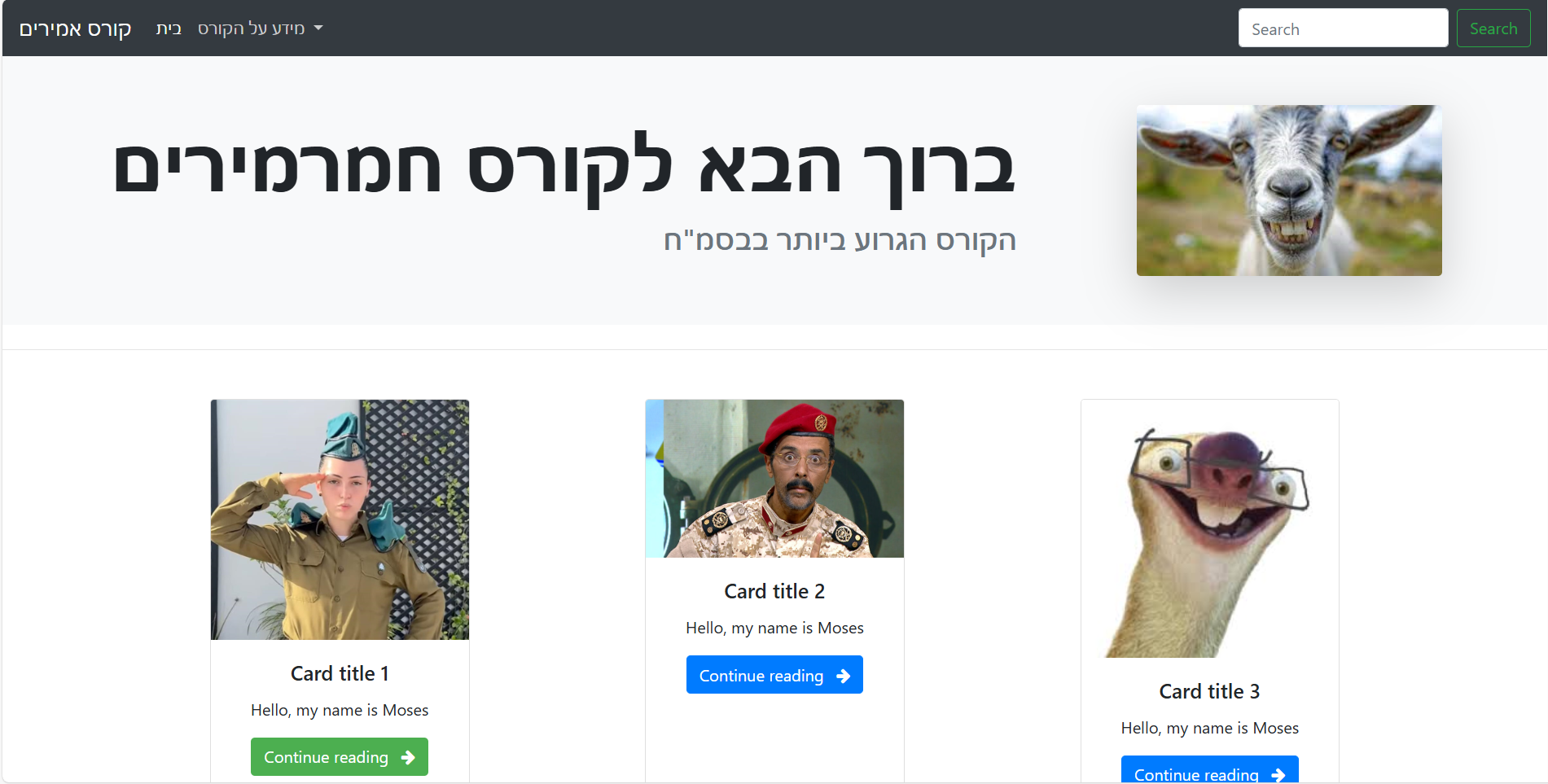Image resolution: width=1548 pixels, height=784 pixels.
Task: Click the green-outlined Search button
Action: point(1493,28)
